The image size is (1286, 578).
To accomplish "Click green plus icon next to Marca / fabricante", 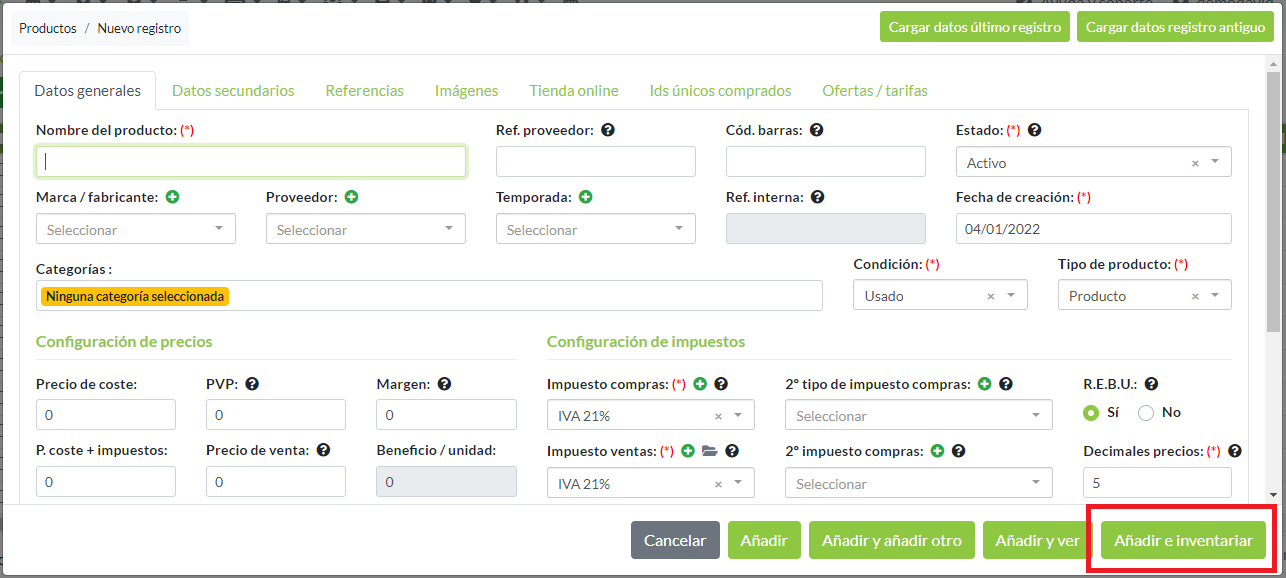I will point(173,197).
